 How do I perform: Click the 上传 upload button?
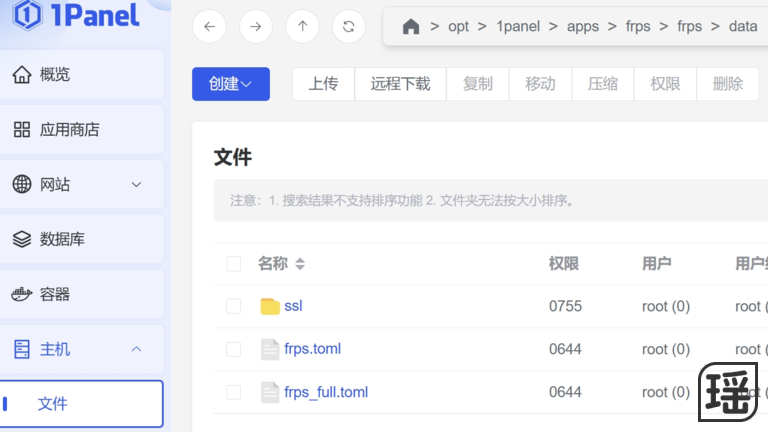[323, 84]
